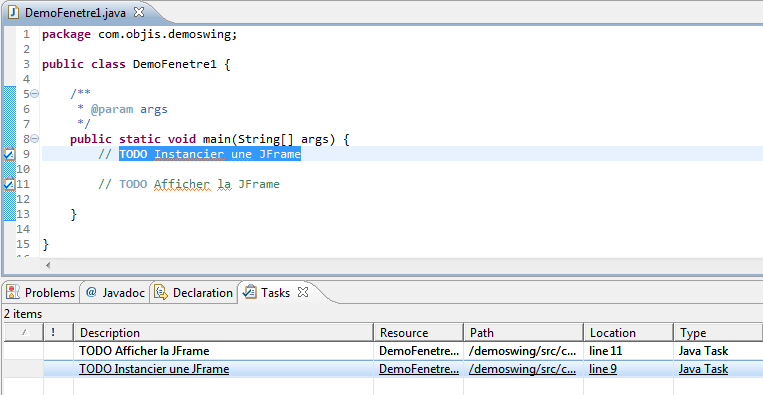Sort by the completion column header
This screenshot has width=763, height=395.
coord(24,333)
